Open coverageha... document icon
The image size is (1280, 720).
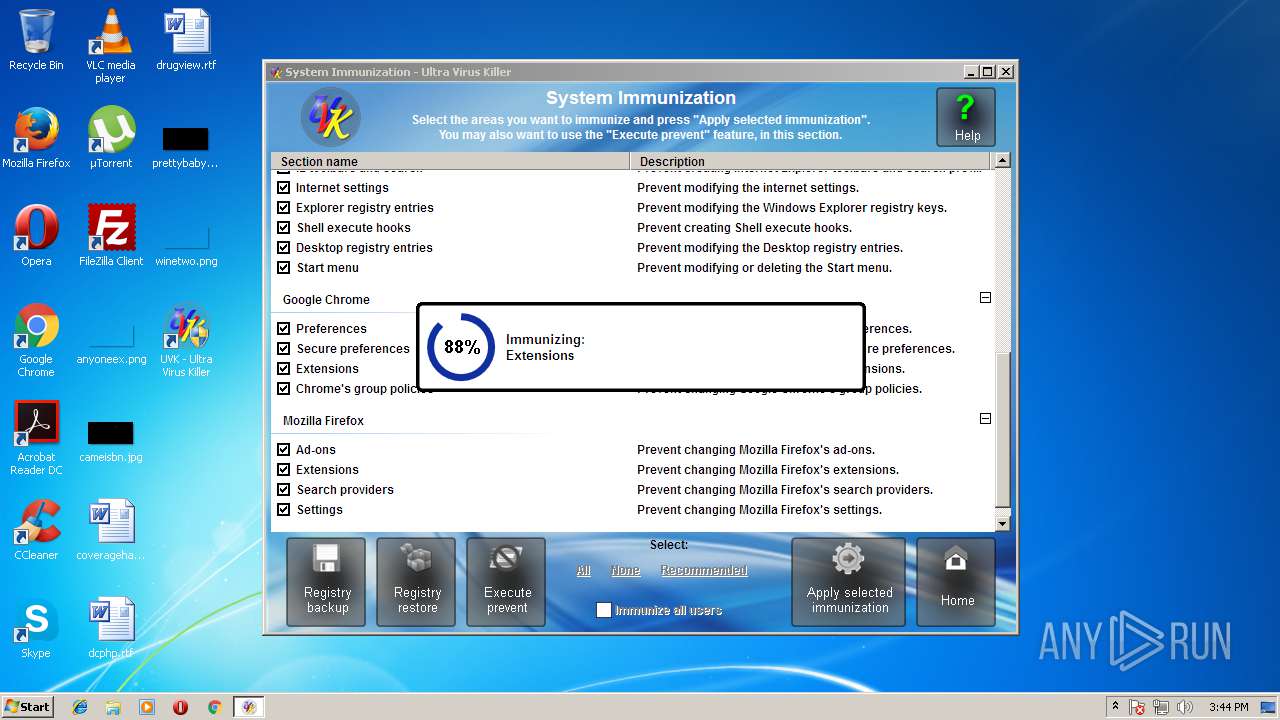(111, 530)
